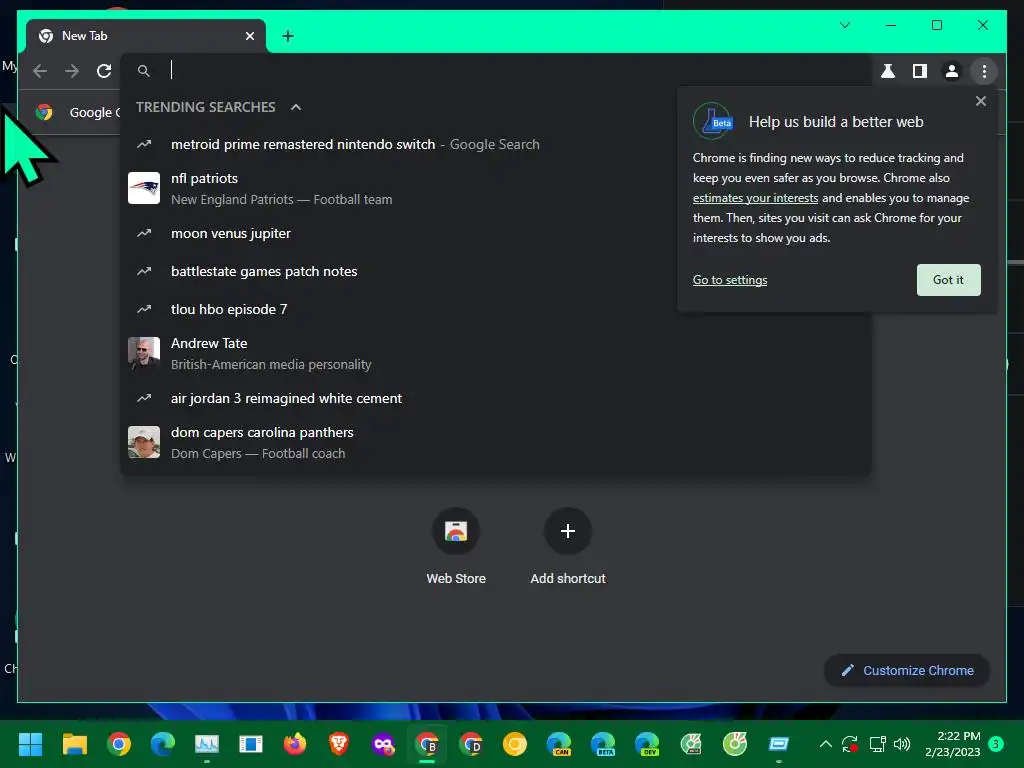The image size is (1024, 768).
Task: Dismiss the 'Help us build a better web' popup
Action: [x=980, y=101]
